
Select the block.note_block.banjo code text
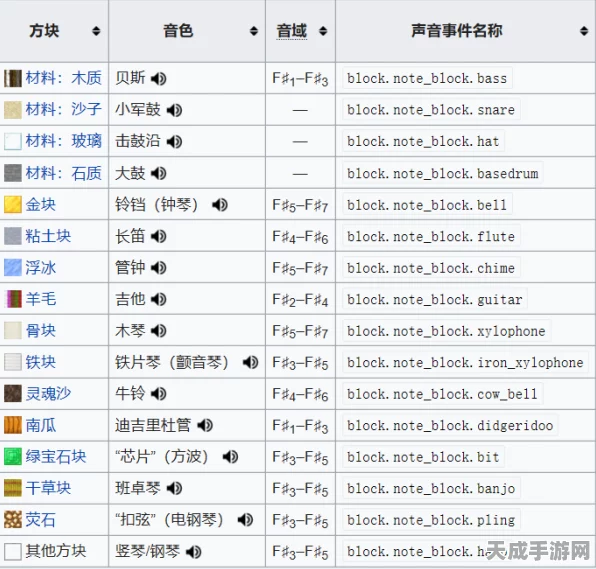tap(431, 488)
